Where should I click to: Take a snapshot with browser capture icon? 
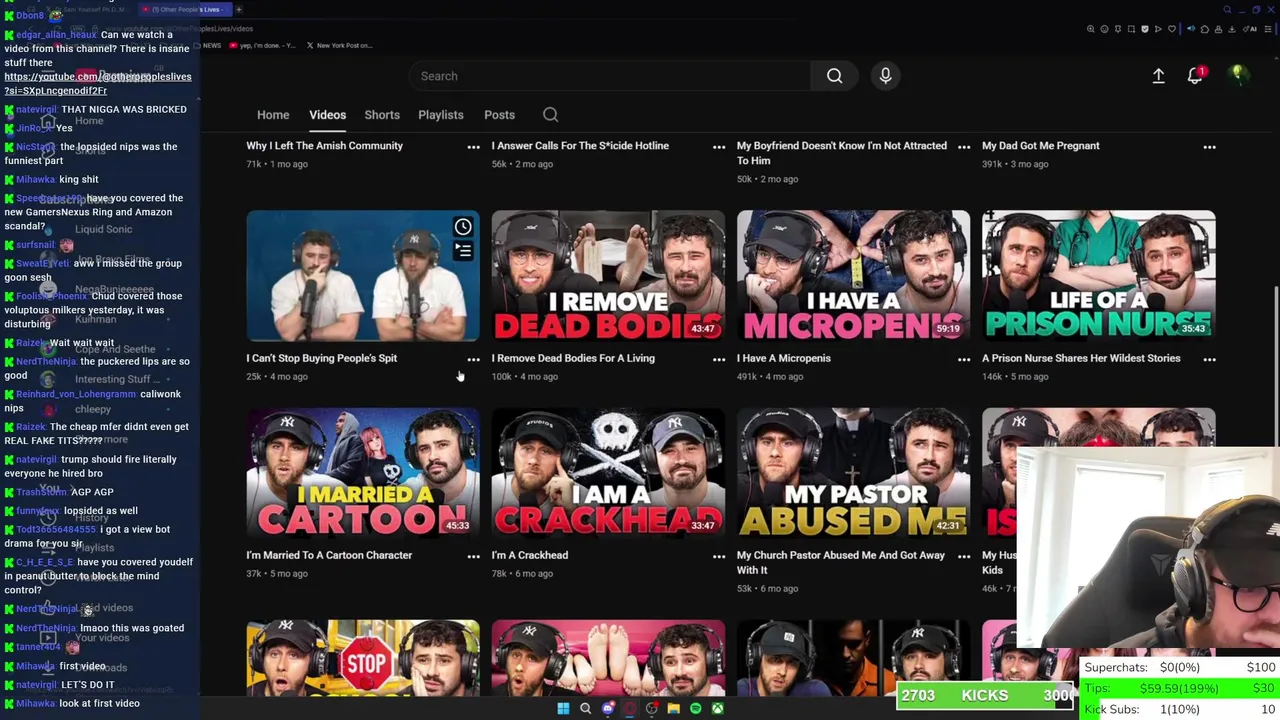[x=1131, y=29]
